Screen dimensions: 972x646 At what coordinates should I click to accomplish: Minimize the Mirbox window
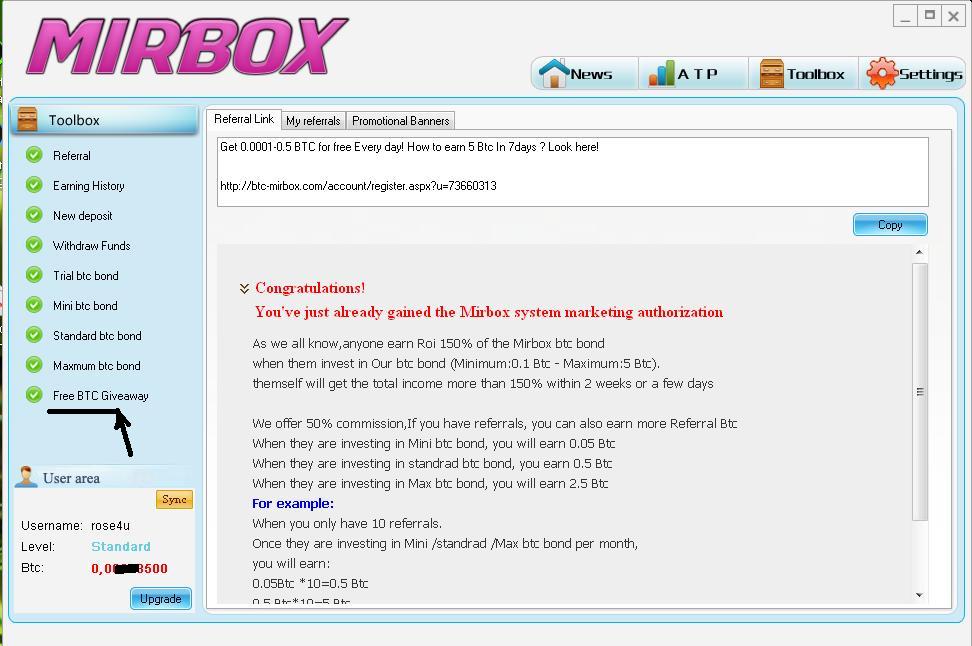click(905, 16)
